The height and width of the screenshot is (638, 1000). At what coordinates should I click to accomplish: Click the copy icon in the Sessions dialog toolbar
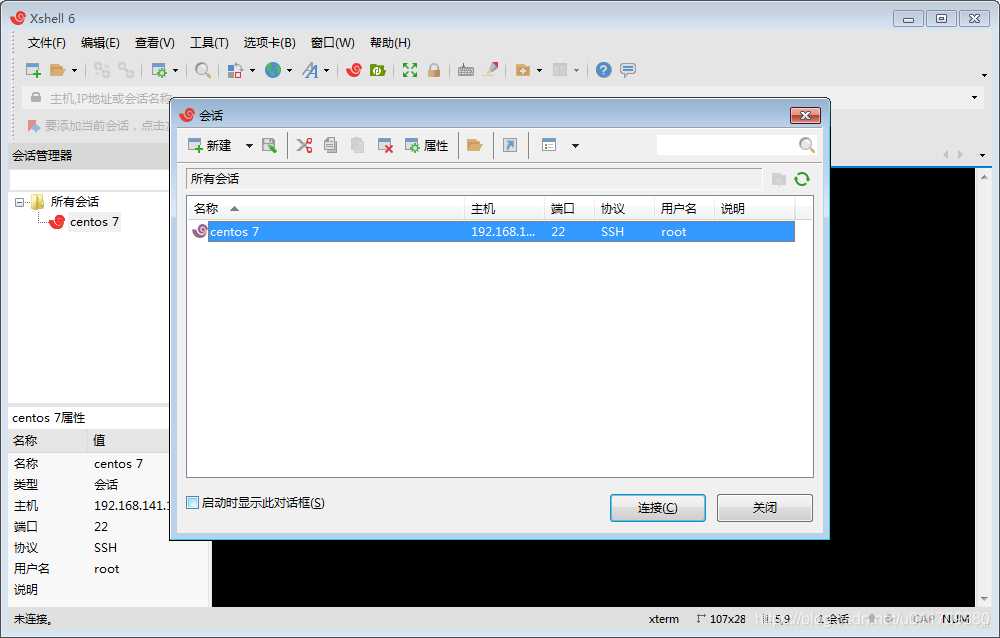point(330,145)
